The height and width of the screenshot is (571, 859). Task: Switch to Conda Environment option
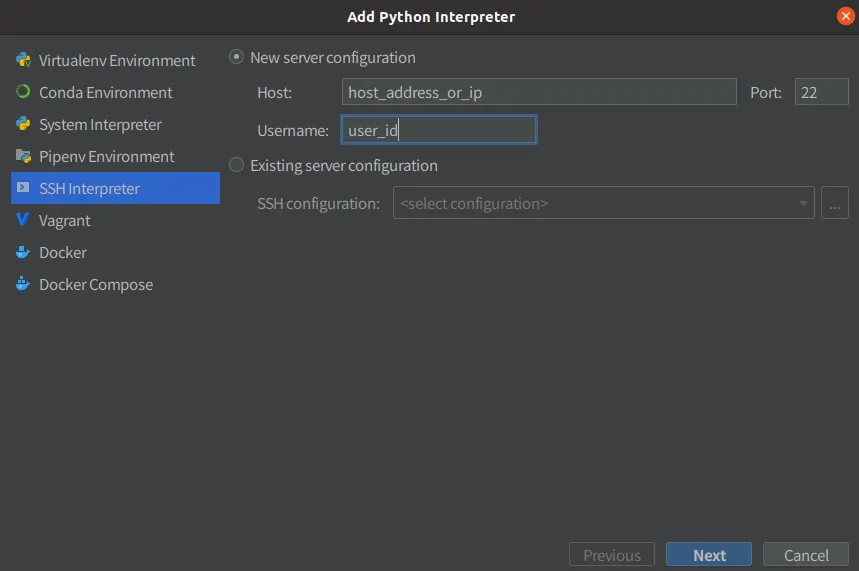point(105,92)
